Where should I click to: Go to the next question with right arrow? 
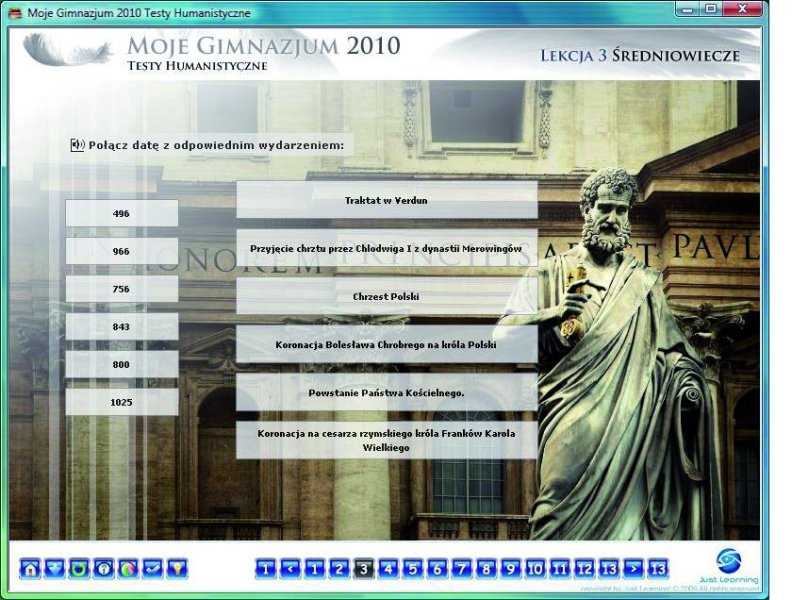(634, 569)
